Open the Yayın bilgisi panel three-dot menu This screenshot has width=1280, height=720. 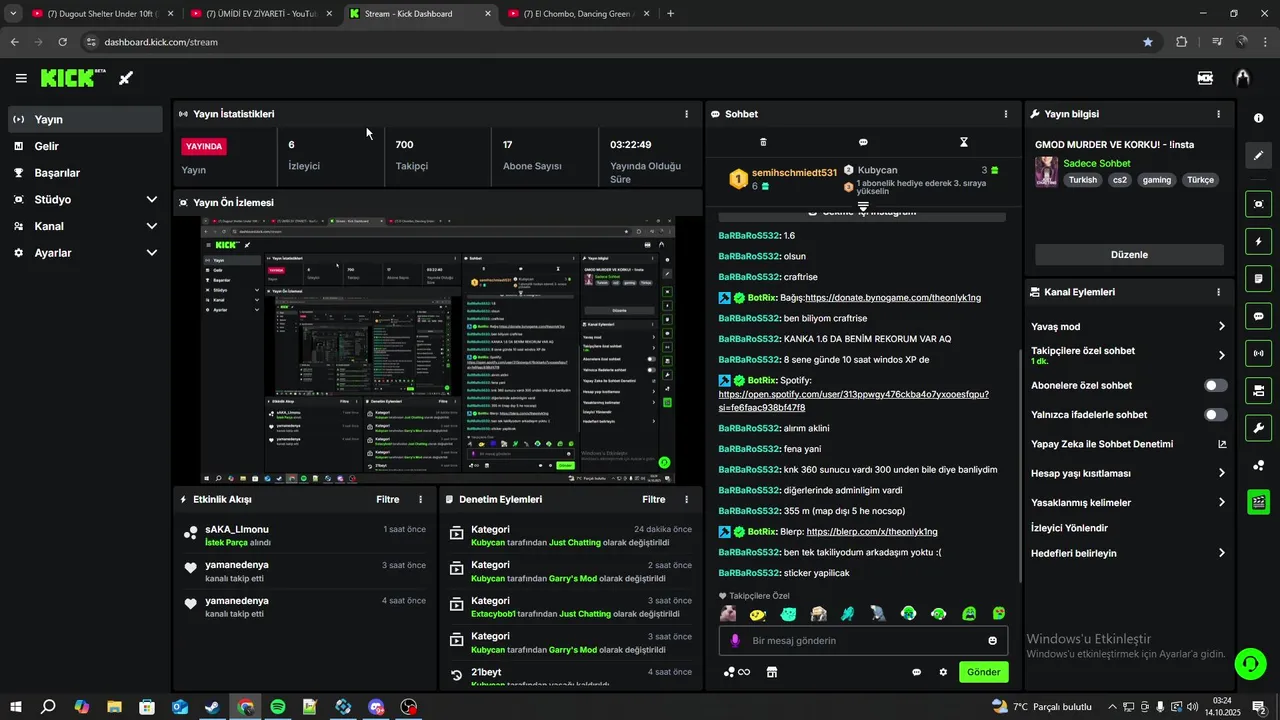pyautogui.click(x=1218, y=114)
